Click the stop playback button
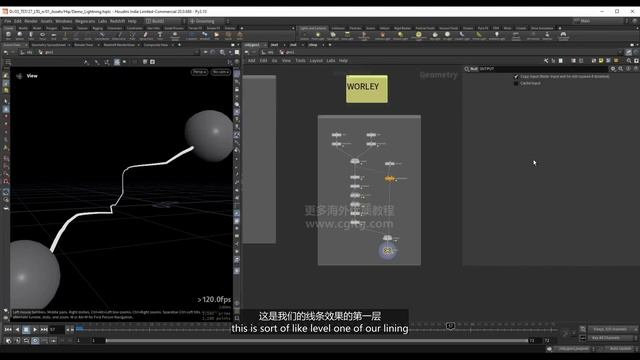The width and height of the screenshot is (640, 360). (26, 329)
